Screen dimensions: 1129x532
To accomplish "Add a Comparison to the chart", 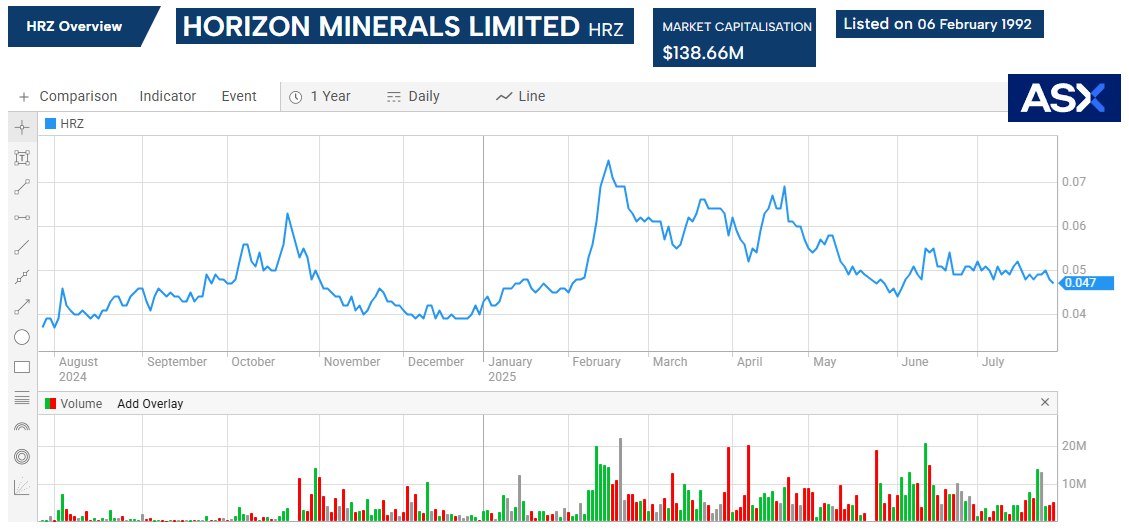I will pyautogui.click(x=68, y=97).
